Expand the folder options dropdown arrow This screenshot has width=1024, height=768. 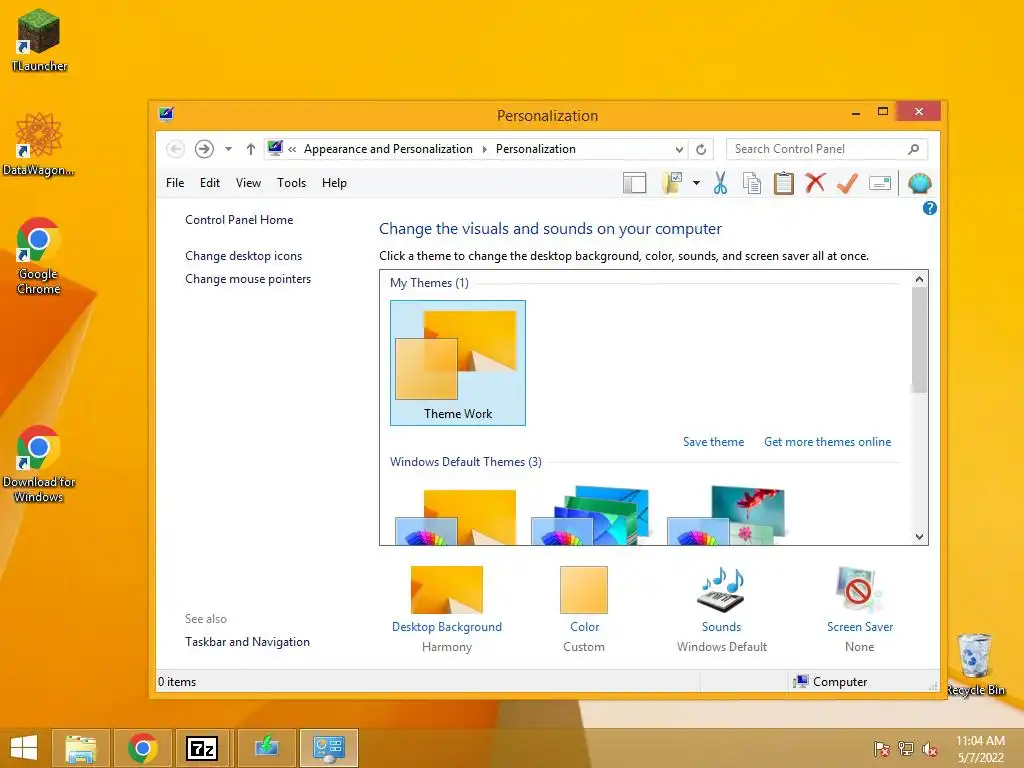696,184
